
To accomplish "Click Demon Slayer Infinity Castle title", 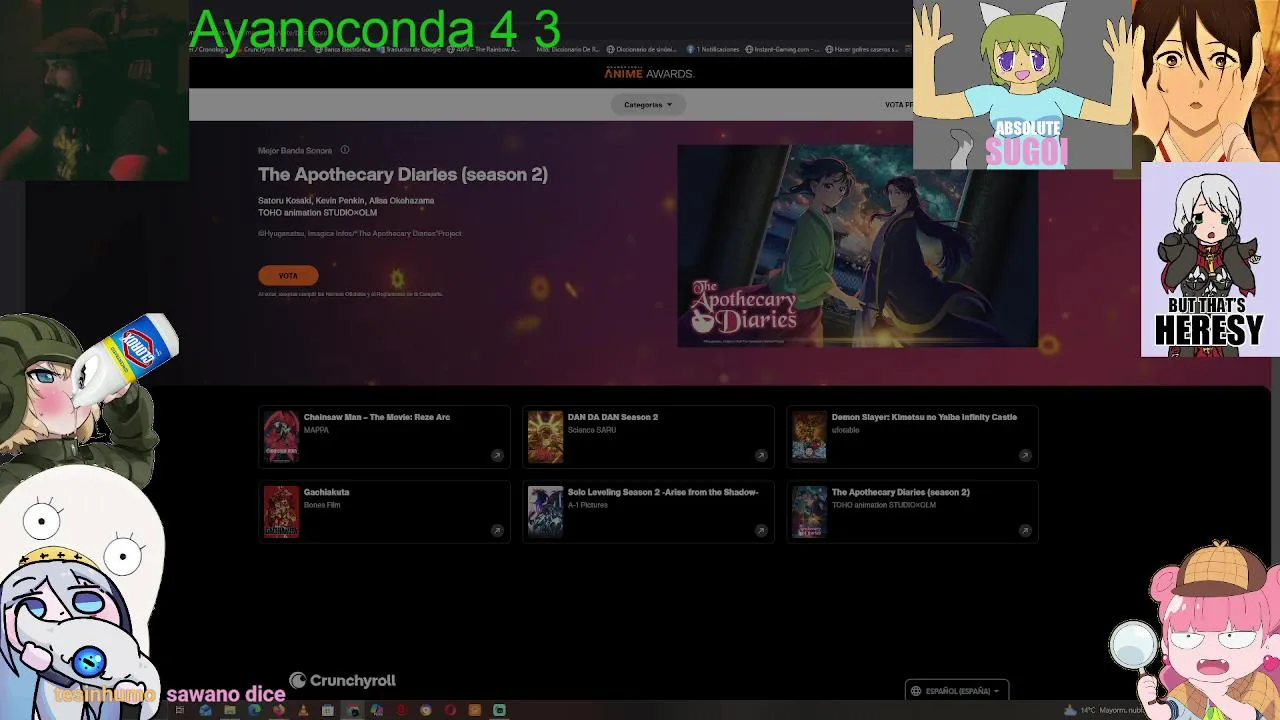I will 924,417.
